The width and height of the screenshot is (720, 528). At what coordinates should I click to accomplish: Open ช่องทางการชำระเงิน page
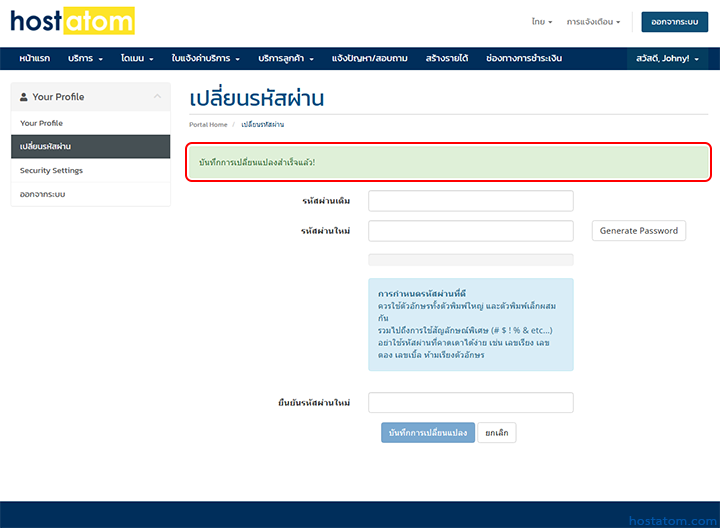tap(523, 59)
